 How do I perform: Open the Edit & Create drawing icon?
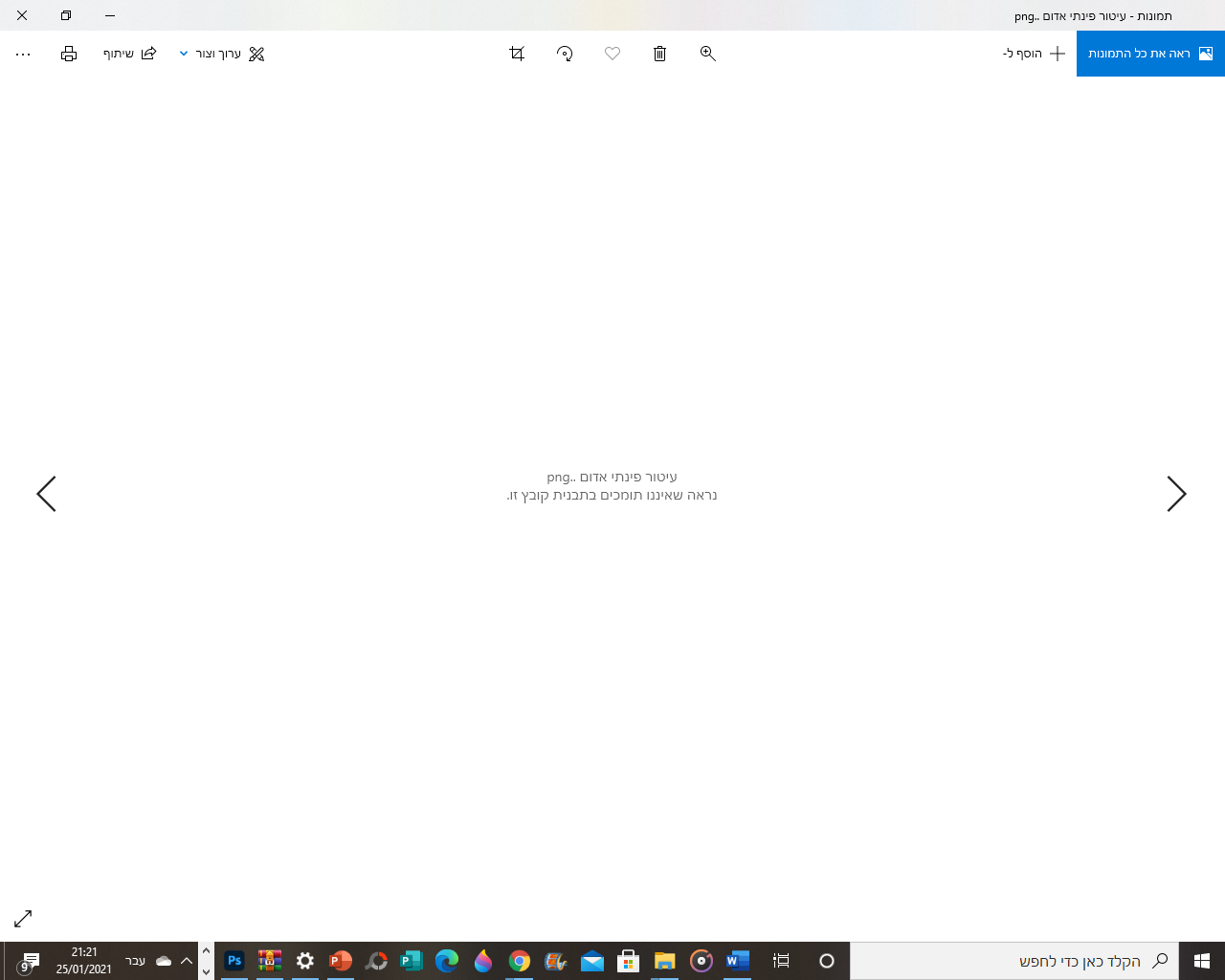coord(256,54)
